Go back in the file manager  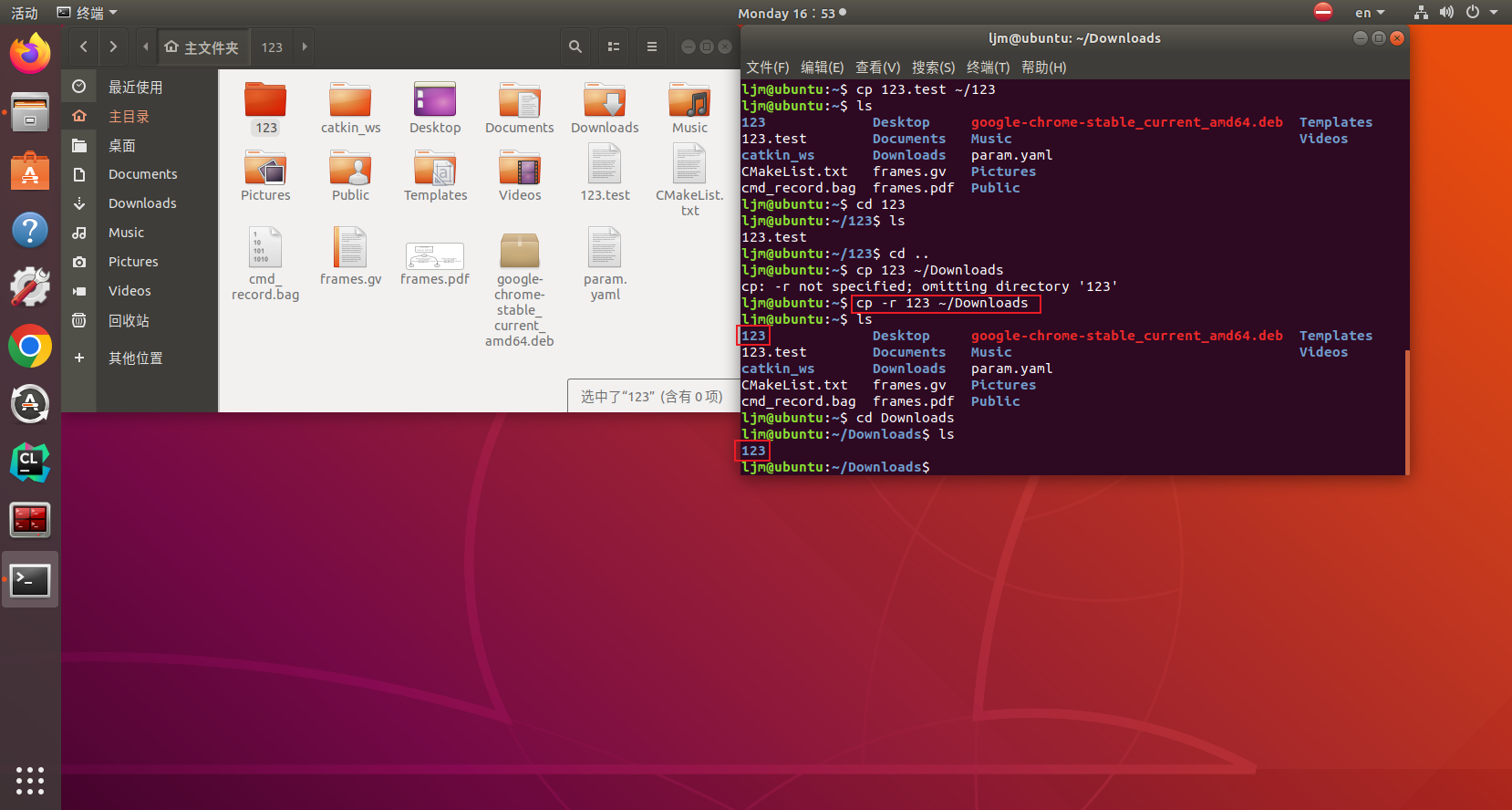[84, 47]
